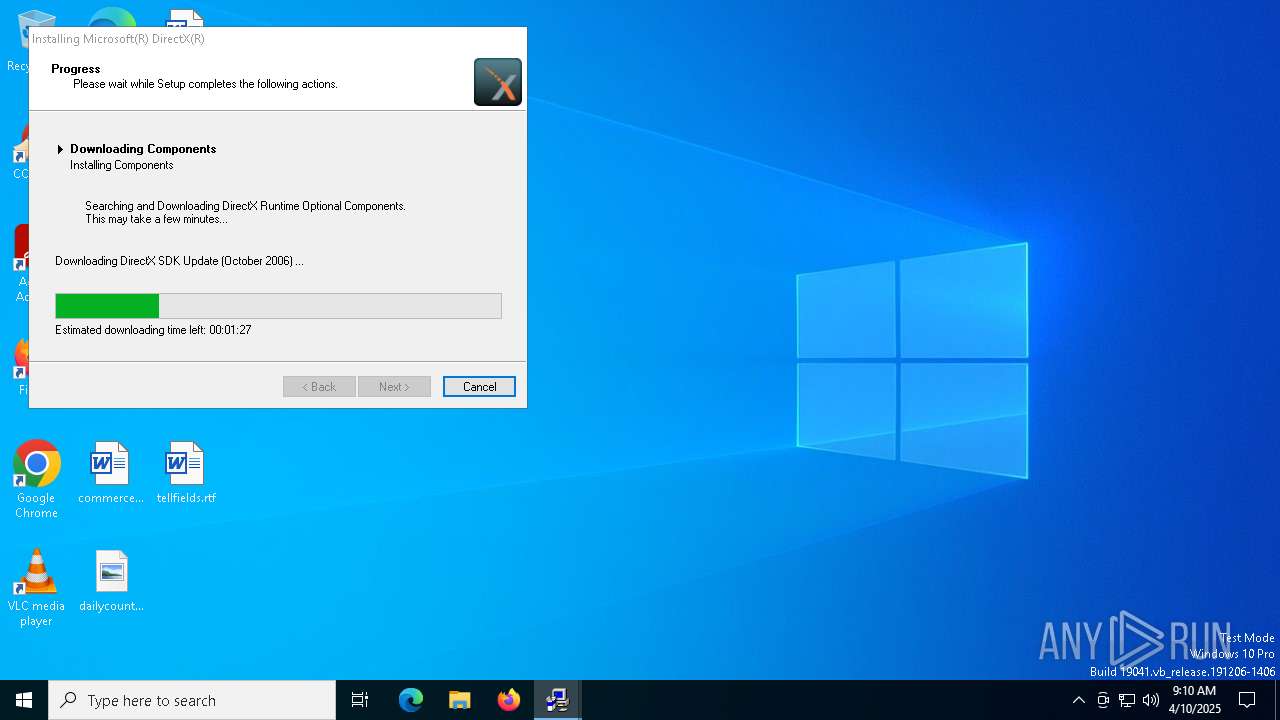The height and width of the screenshot is (720, 1280).
Task: Open the VLC media player desktop shortcut
Action: tap(36, 588)
